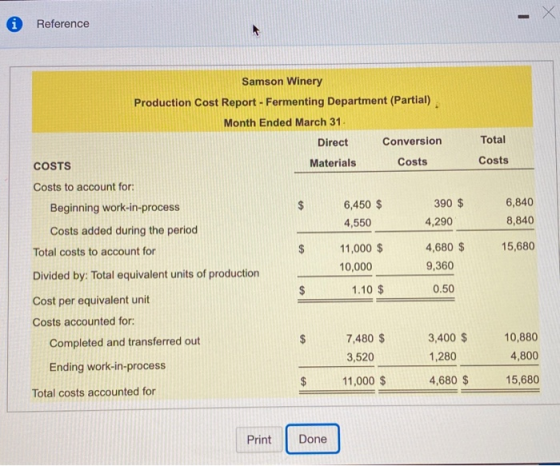Click the 8,840 total costs value

tap(520, 220)
